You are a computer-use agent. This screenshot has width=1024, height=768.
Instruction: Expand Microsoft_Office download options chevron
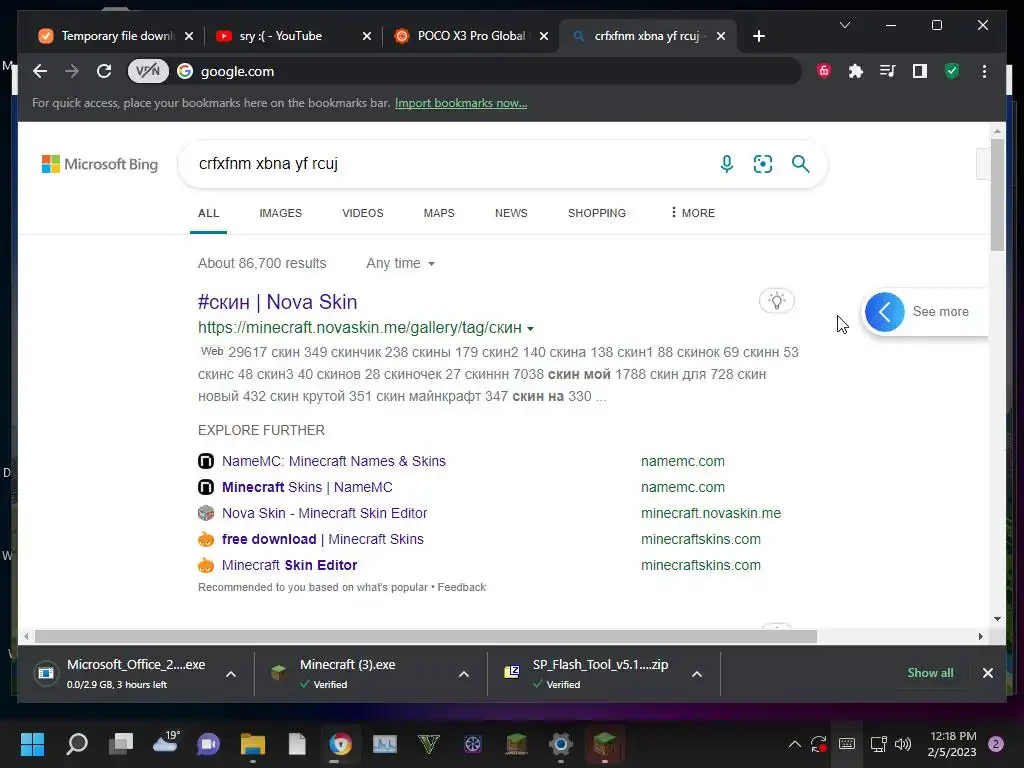click(x=231, y=674)
